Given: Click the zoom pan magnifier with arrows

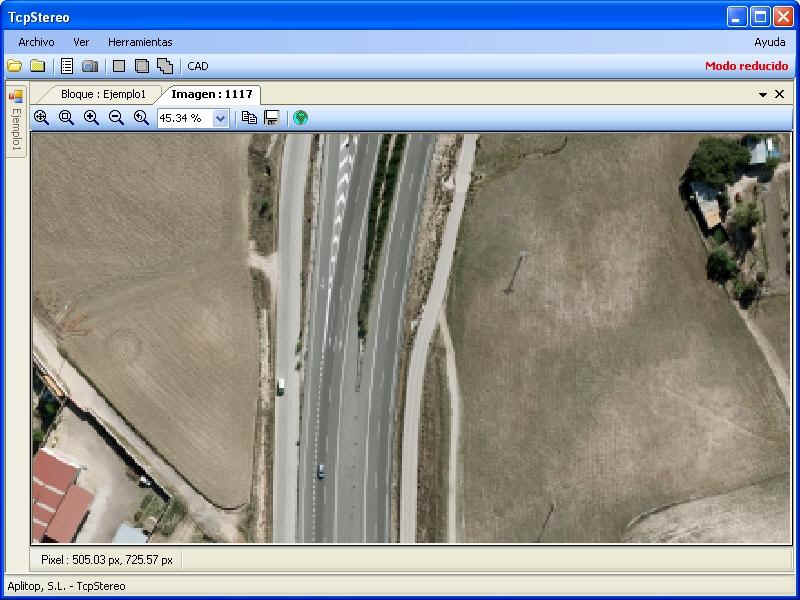Looking at the screenshot, I should click(x=41, y=118).
